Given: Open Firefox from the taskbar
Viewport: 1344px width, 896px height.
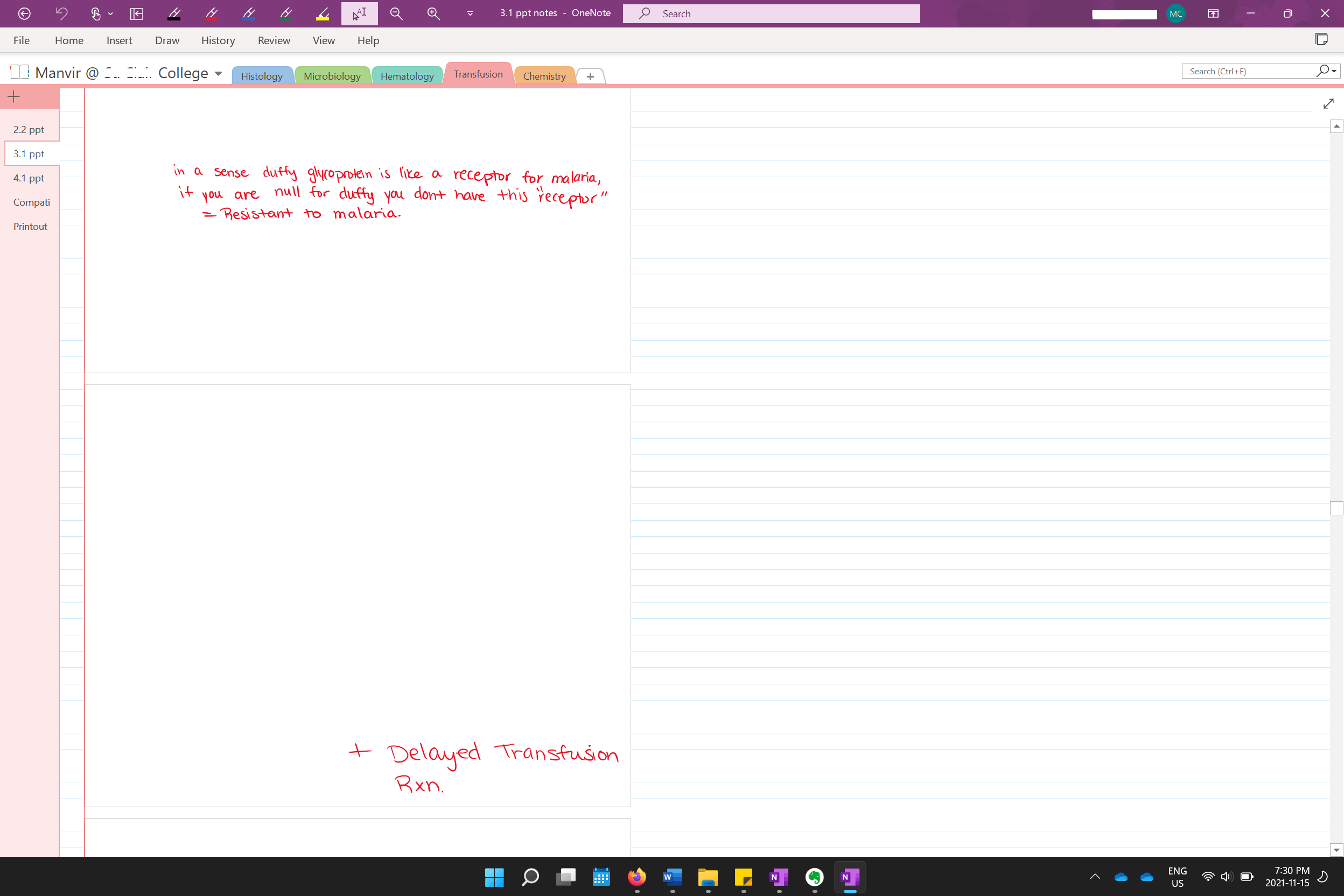Looking at the screenshot, I should [x=636, y=877].
